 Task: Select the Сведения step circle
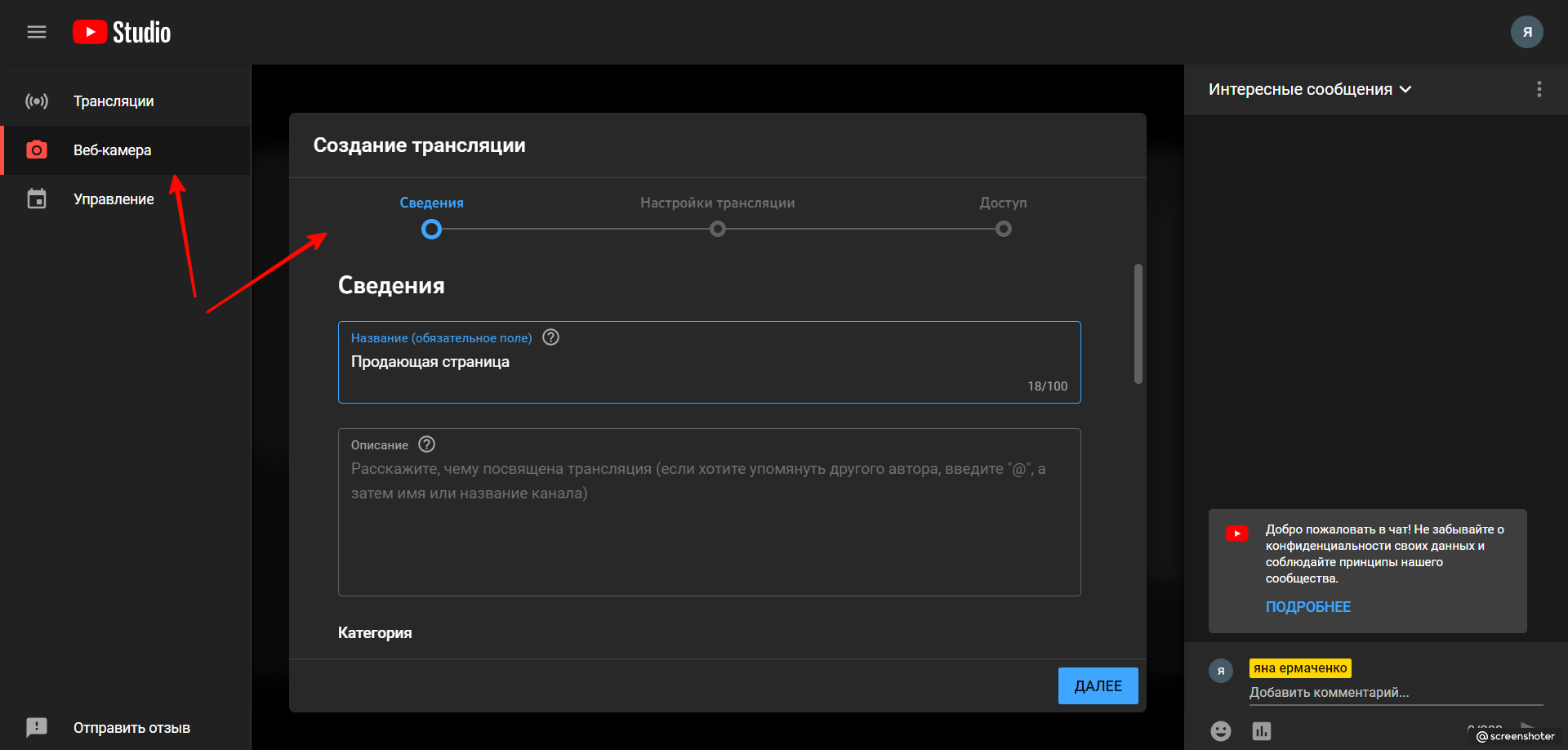(x=431, y=230)
